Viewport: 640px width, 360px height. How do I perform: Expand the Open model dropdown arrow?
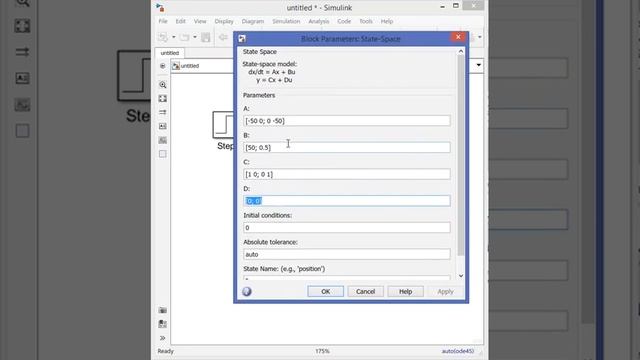coord(195,38)
